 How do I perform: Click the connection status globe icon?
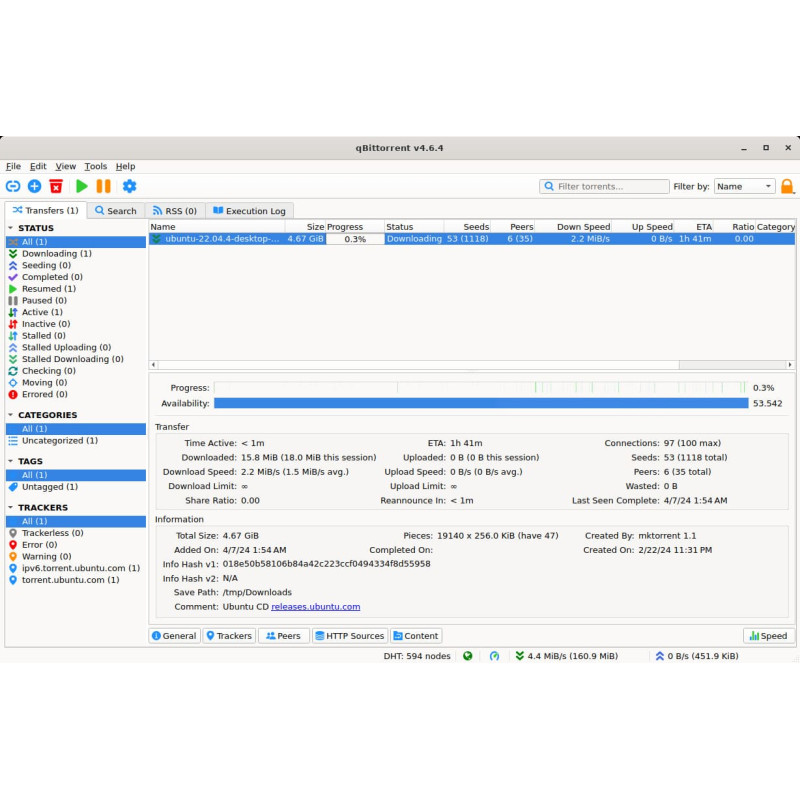[467, 656]
